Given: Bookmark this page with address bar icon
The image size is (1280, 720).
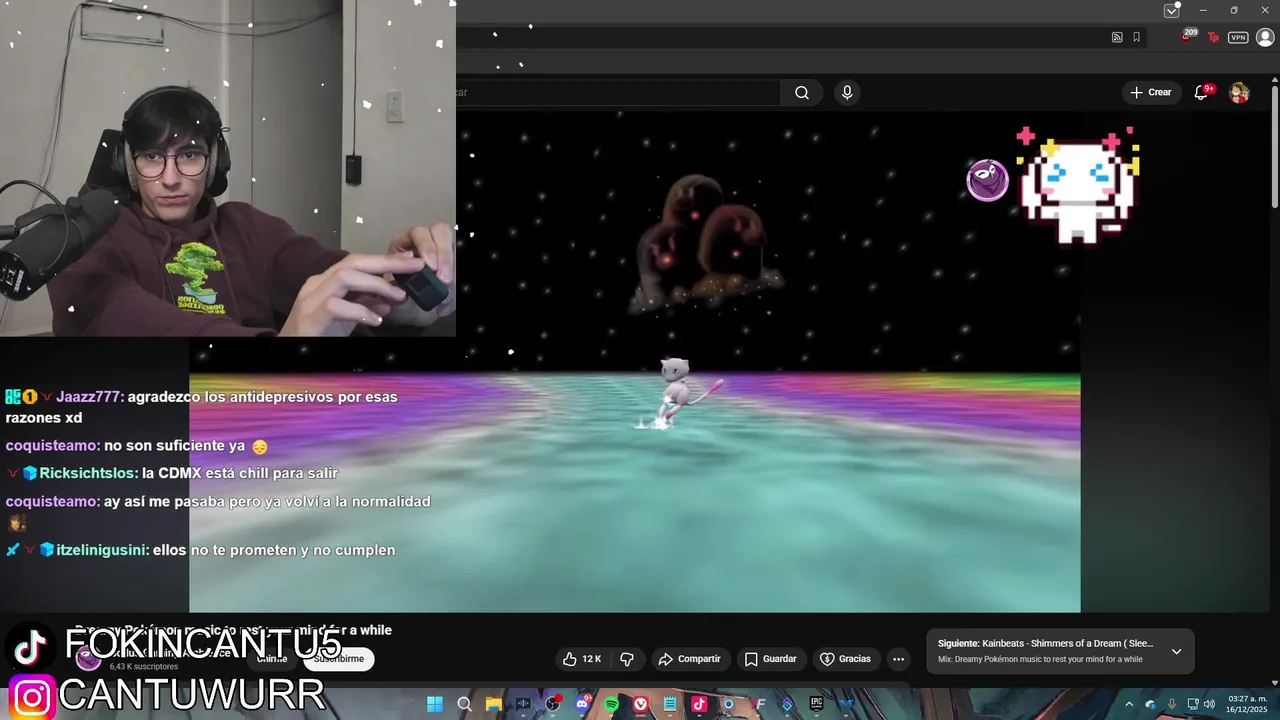Looking at the screenshot, I should coord(1136,37).
